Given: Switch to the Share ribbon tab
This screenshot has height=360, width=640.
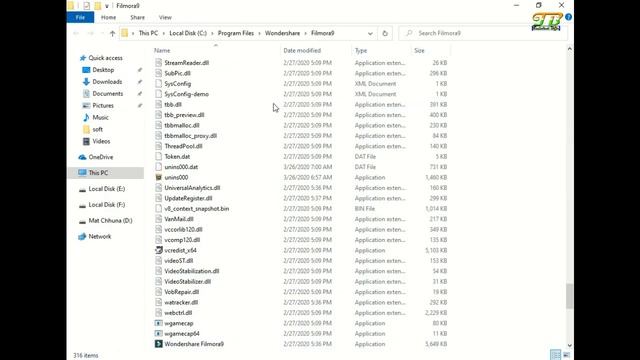Looking at the screenshot, I should [x=138, y=18].
